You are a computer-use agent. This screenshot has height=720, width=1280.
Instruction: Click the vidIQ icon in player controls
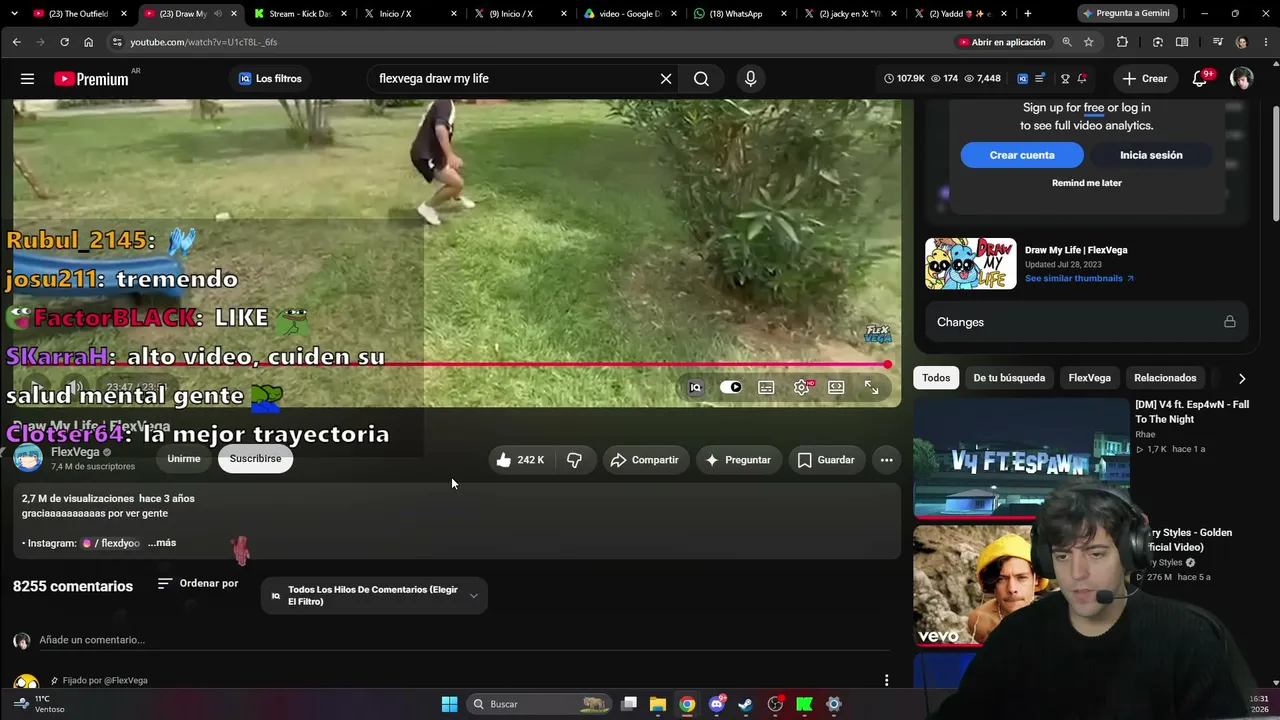click(696, 387)
